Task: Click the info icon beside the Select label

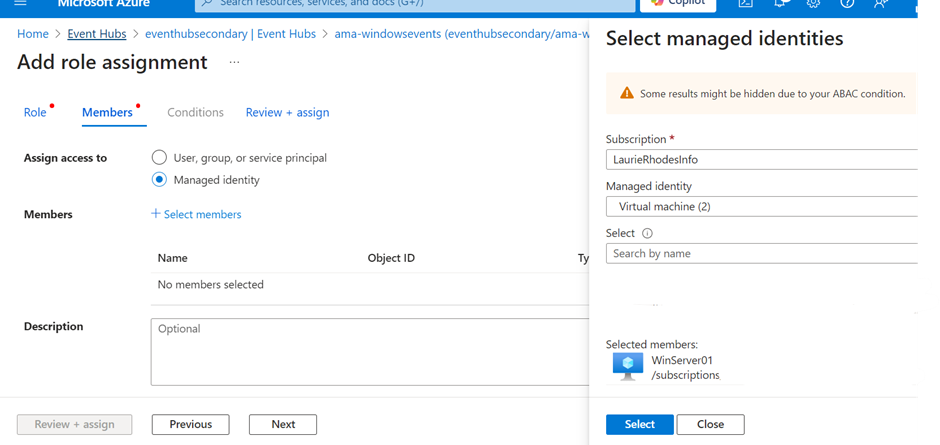Action: pyautogui.click(x=647, y=233)
